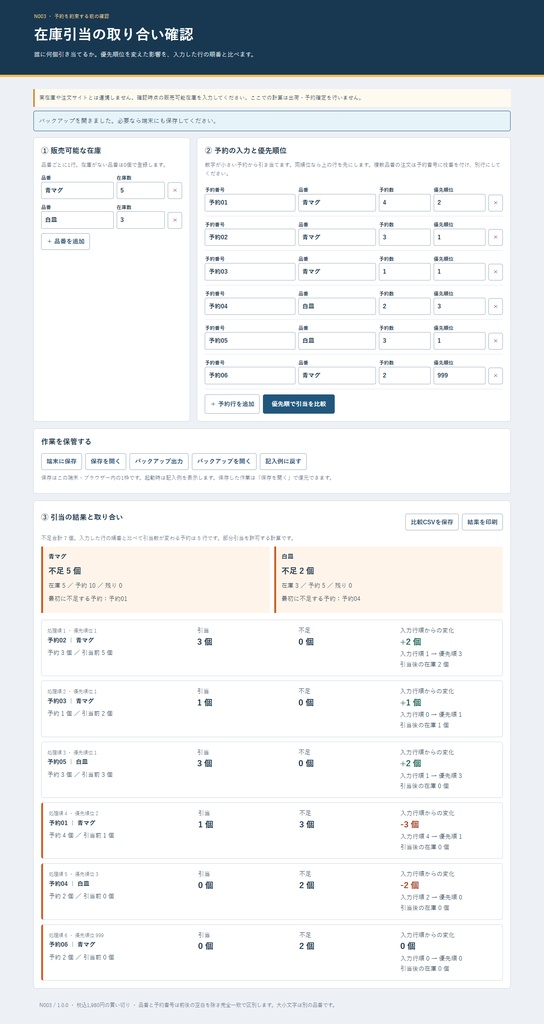
Task: Click the 白皿 不足 2 個 summary card
Action: click(x=389, y=580)
